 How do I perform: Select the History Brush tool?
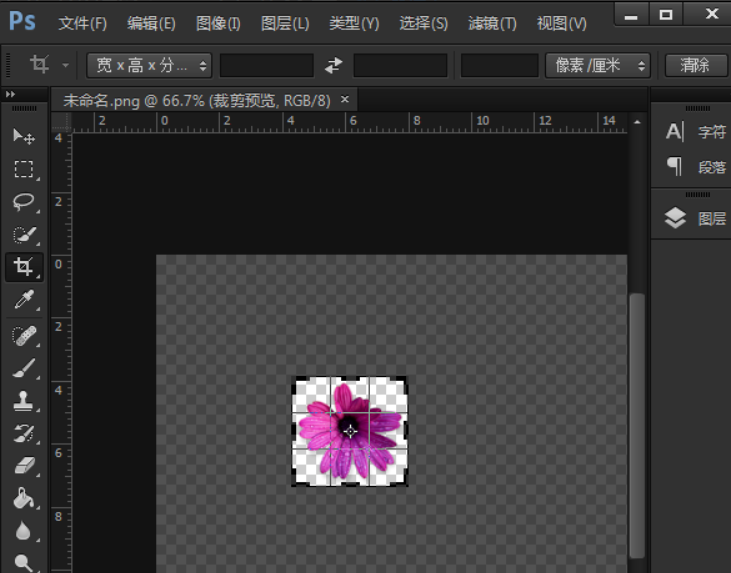pos(24,433)
